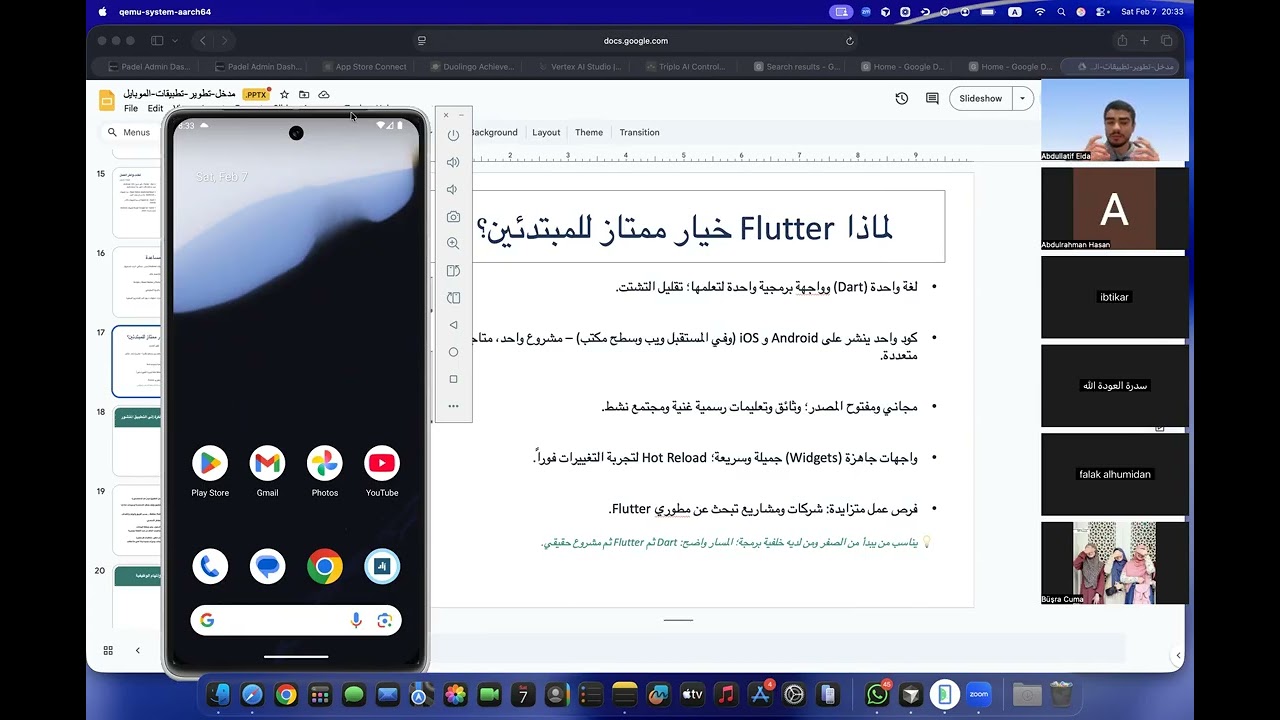
Task: Click the emulator volume down icon
Action: 453,189
